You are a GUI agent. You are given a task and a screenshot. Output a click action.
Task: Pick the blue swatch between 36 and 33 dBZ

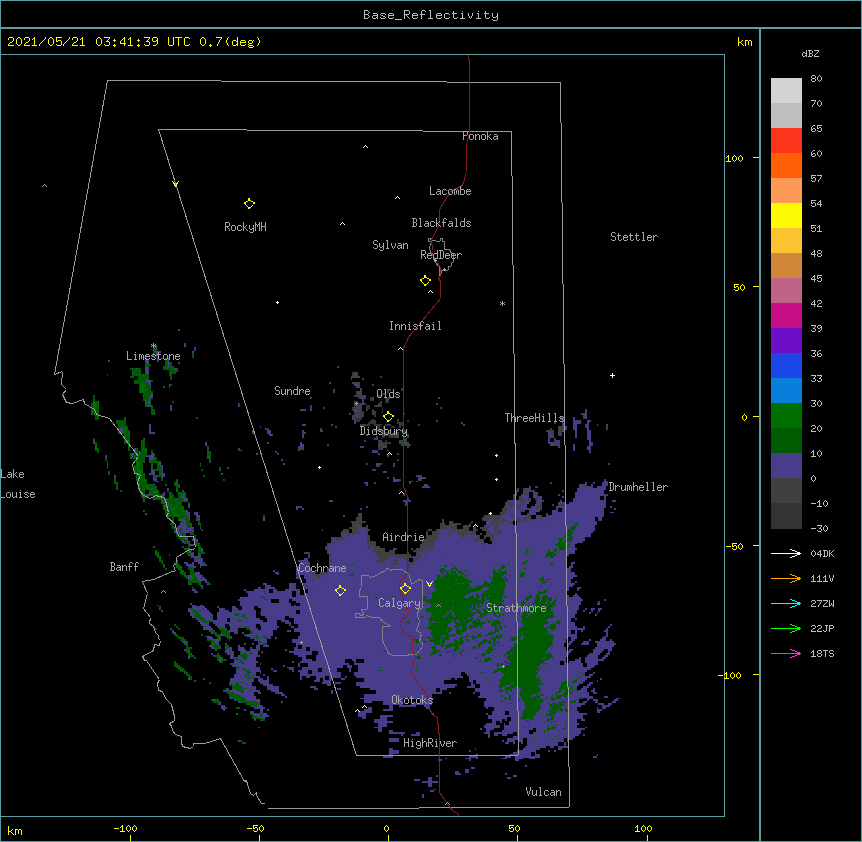[786, 365]
